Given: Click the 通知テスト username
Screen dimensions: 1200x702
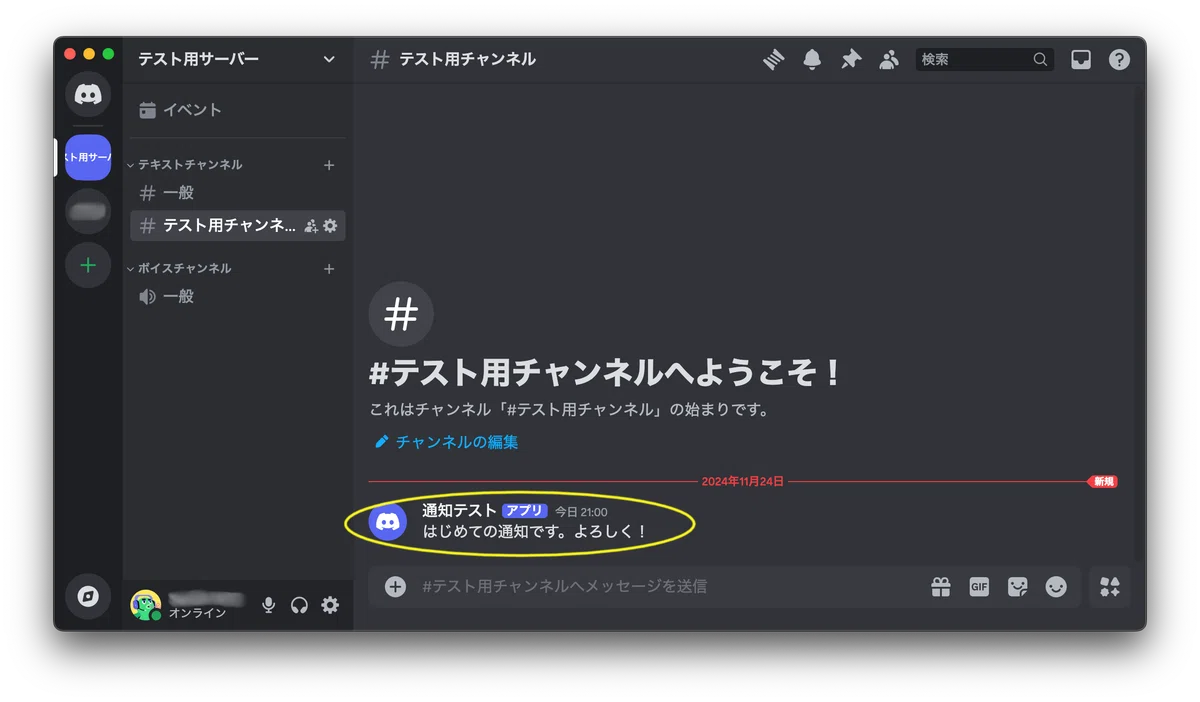Looking at the screenshot, I should click(x=459, y=511).
